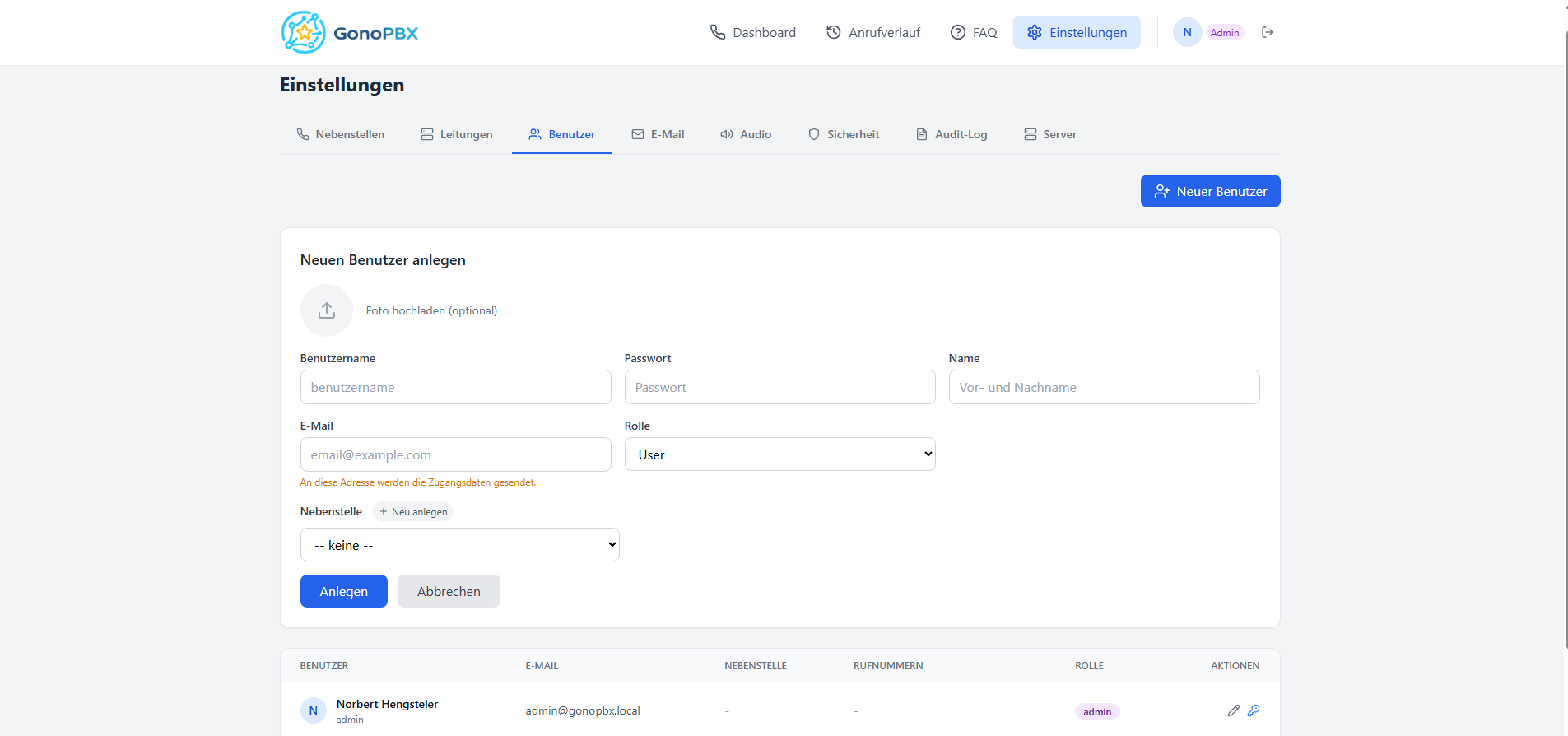Click the key password icon for admin user

coord(1254,710)
